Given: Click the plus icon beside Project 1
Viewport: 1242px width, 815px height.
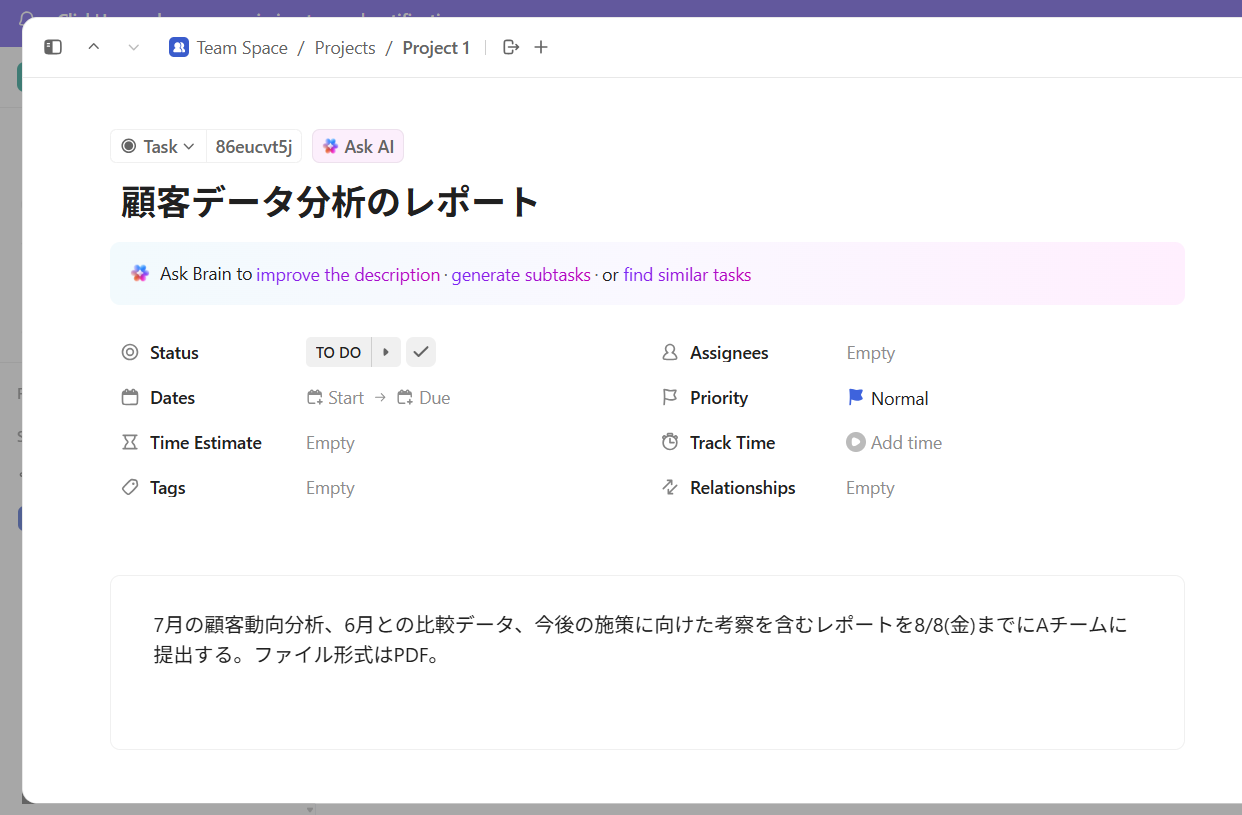Looking at the screenshot, I should coord(541,47).
